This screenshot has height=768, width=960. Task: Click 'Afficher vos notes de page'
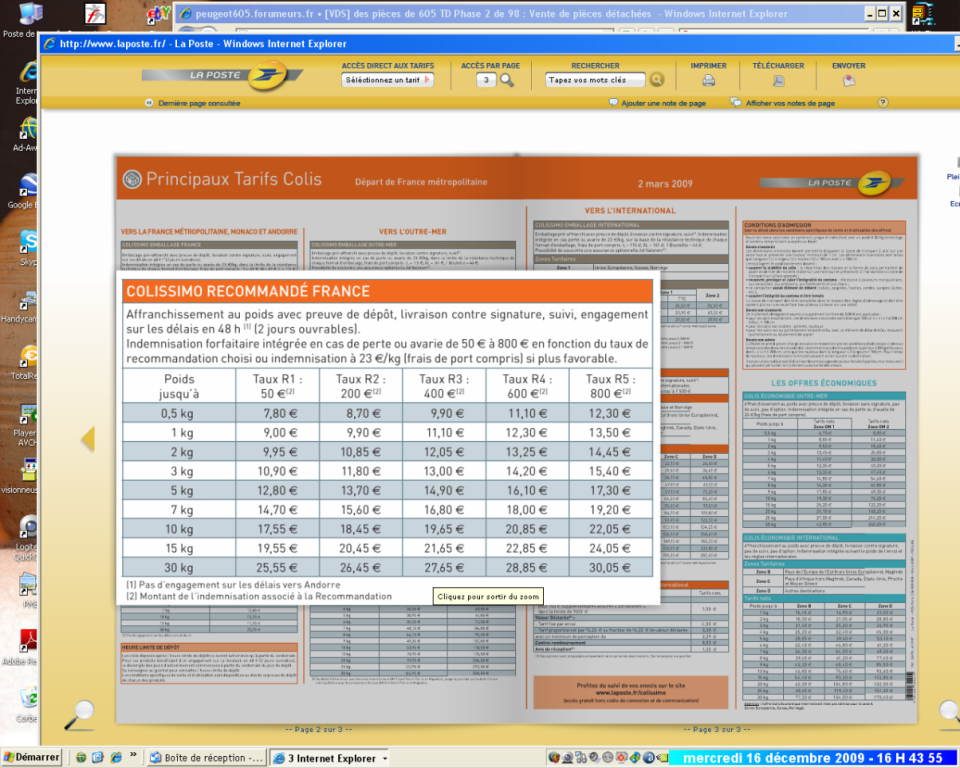(788, 103)
